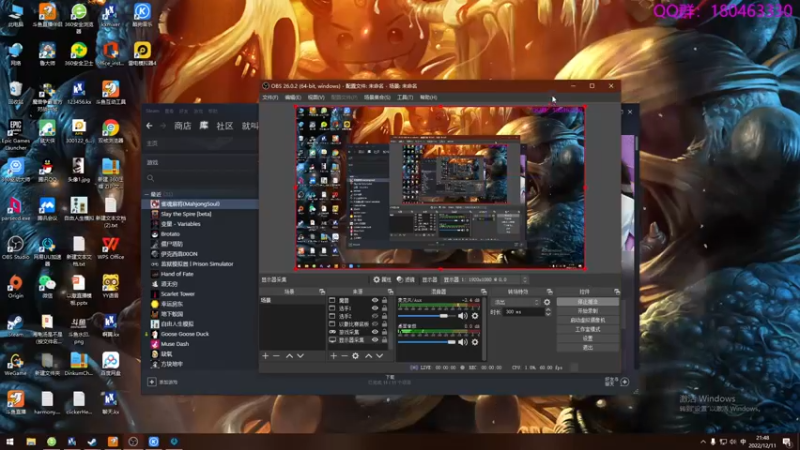Collapse the 最近 category in Steam library
Viewport: 800px width, 450px height.
tap(147, 194)
